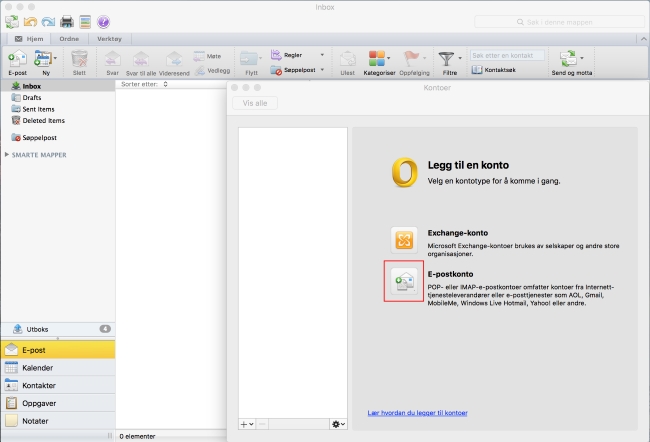This screenshot has height=442, width=650.
Task: Click the Flytt move folder icon
Action: pos(249,58)
